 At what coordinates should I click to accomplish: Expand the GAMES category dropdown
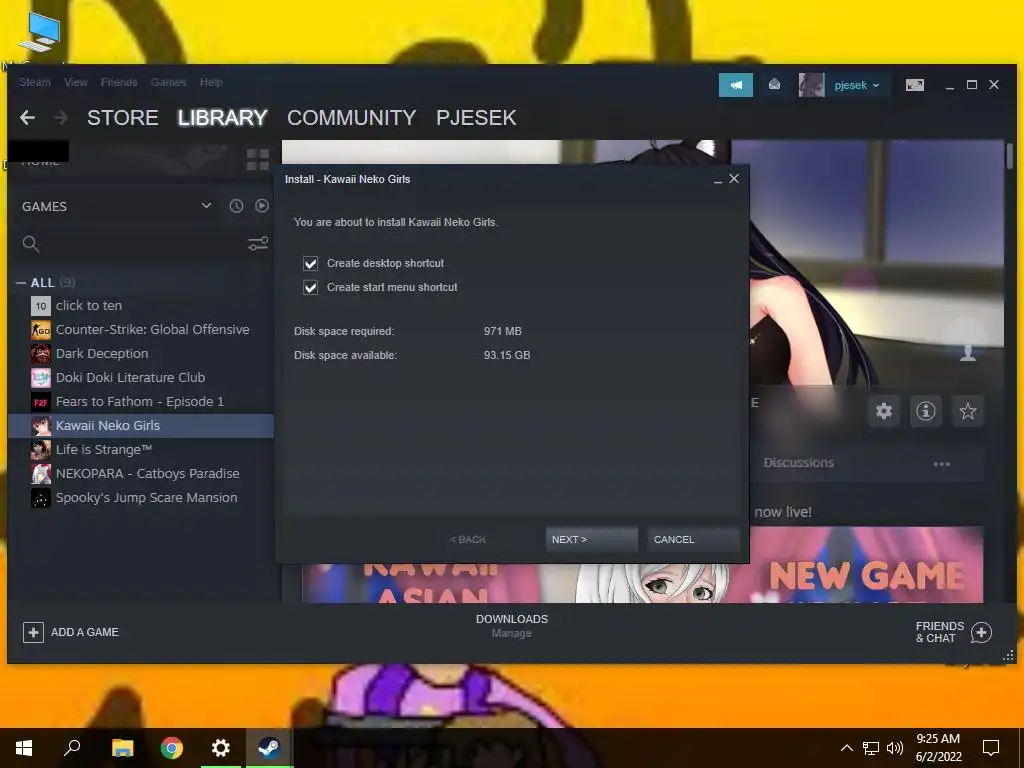[x=206, y=206]
